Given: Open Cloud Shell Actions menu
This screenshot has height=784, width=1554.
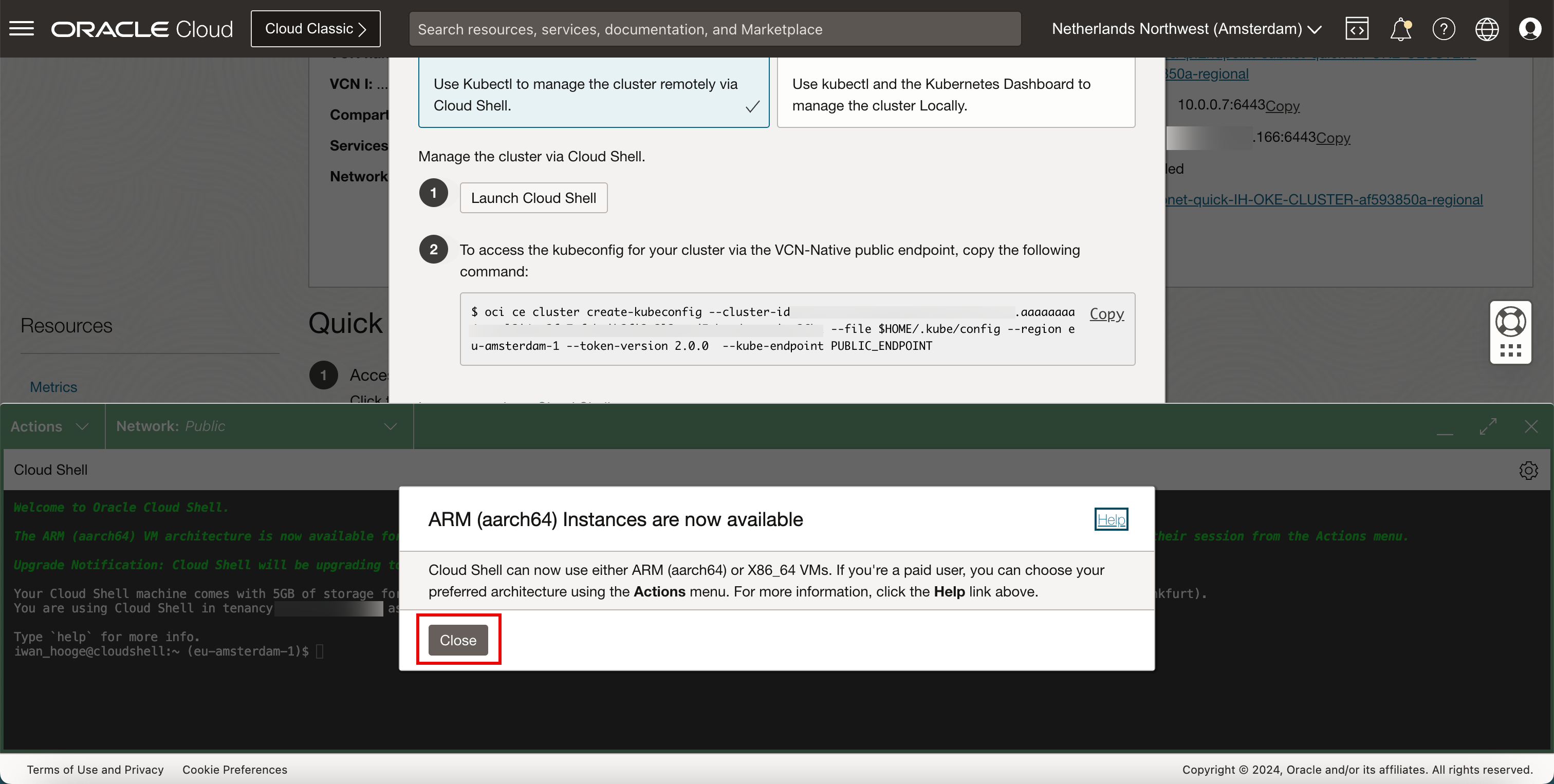Looking at the screenshot, I should [x=50, y=426].
